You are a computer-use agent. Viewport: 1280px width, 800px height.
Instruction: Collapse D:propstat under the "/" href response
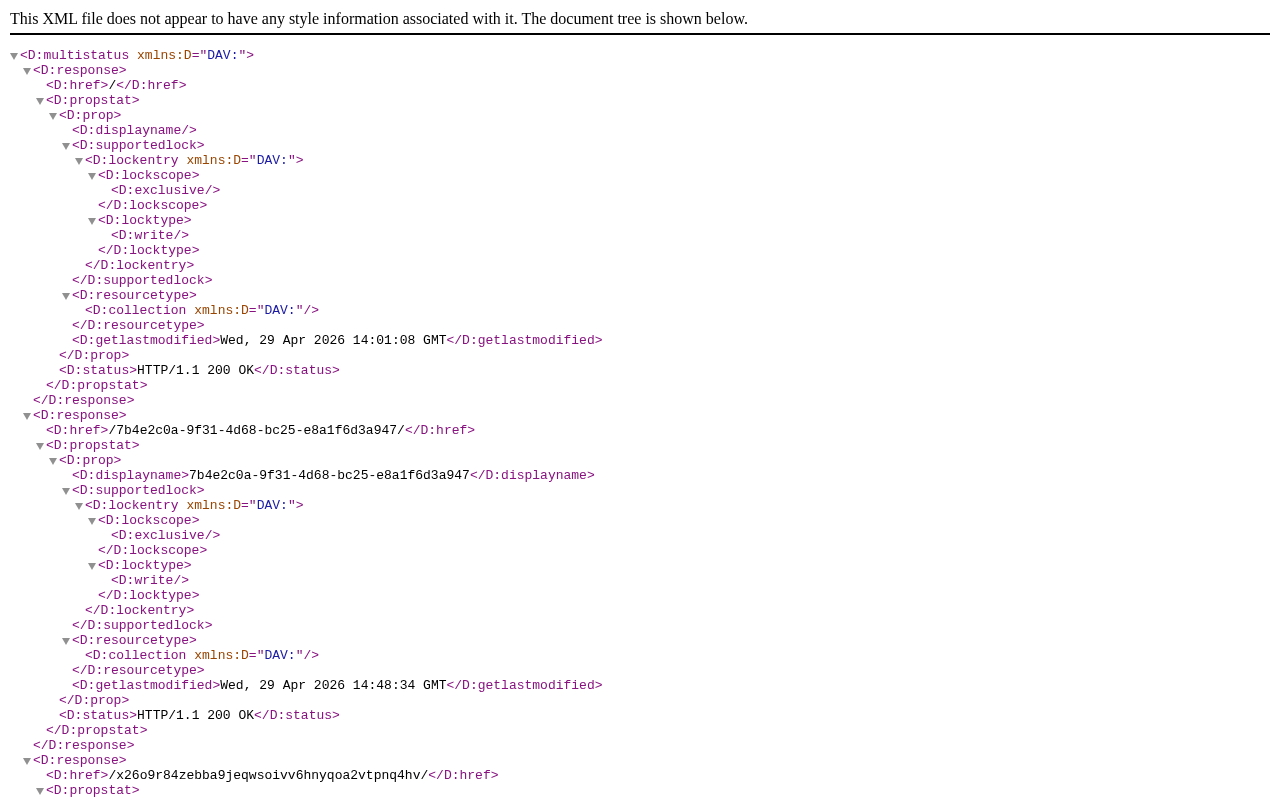point(40,101)
